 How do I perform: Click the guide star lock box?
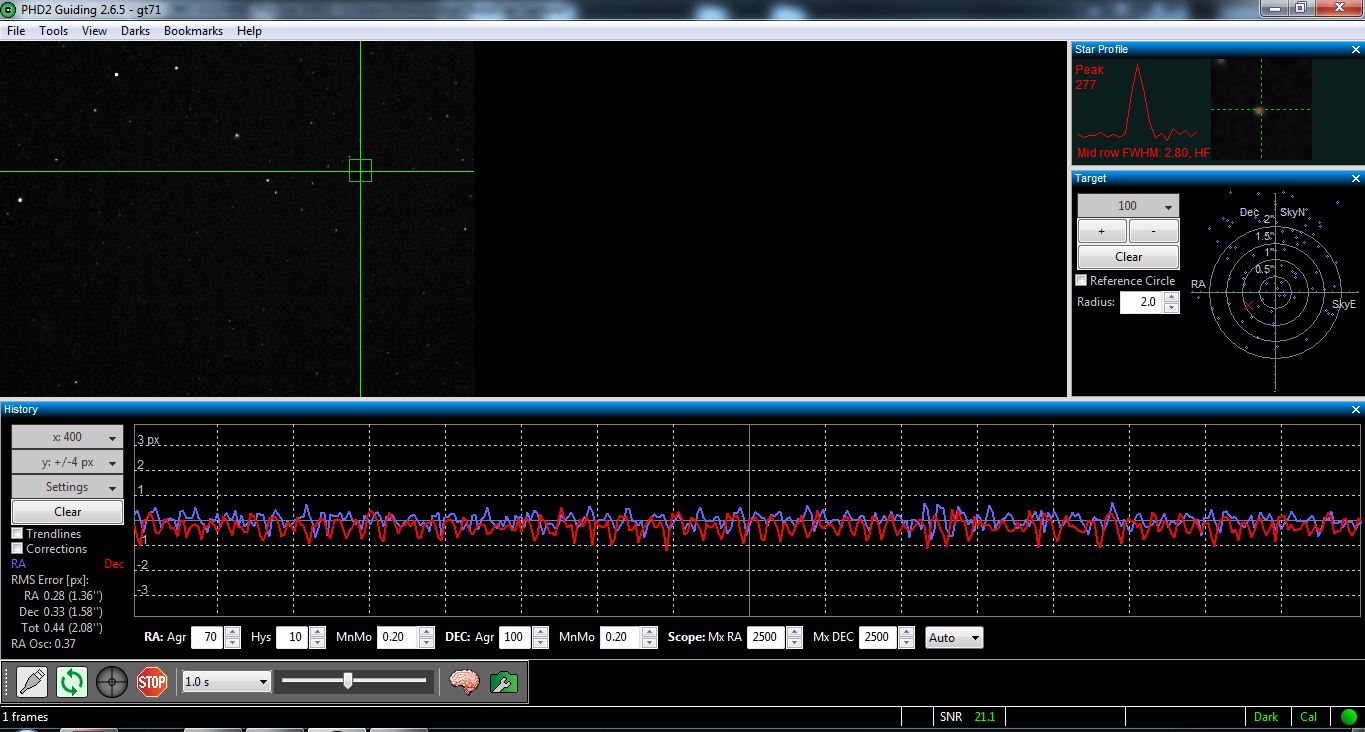click(x=360, y=170)
